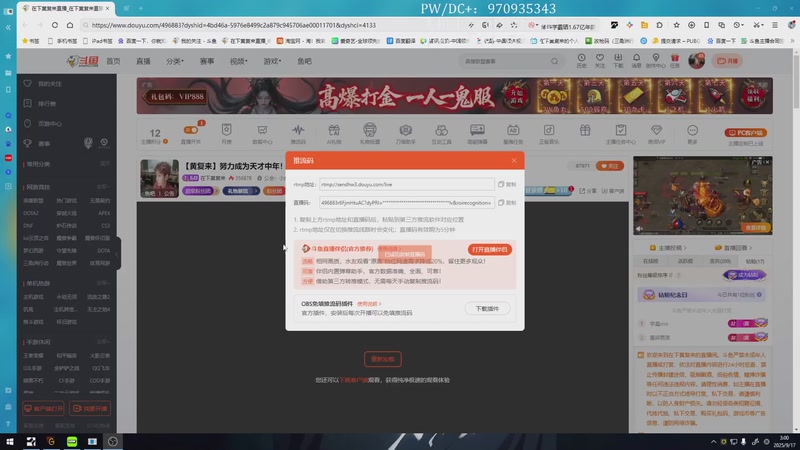800x450 pixels.
Task: Go to 首页 in Douyu navigation
Action: click(x=113, y=61)
